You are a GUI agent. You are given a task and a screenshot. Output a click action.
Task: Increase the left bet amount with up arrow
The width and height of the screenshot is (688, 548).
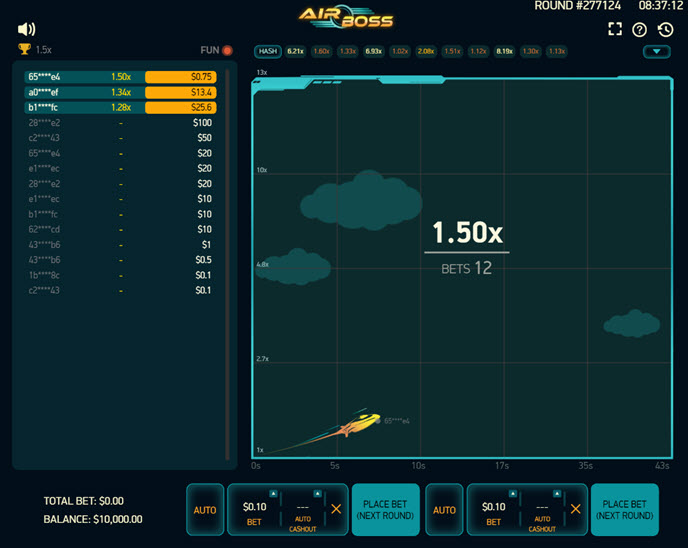pos(276,493)
